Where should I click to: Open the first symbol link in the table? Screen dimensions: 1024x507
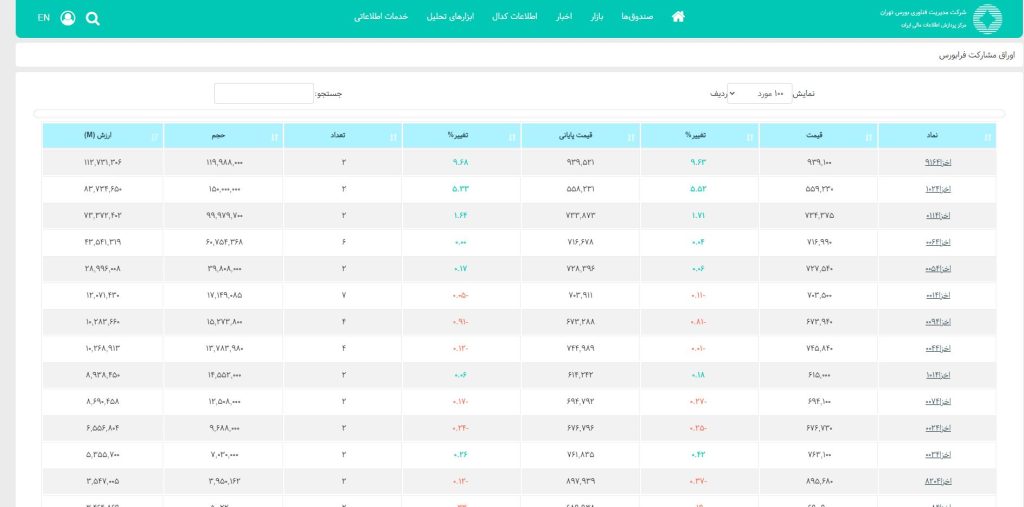click(938, 162)
